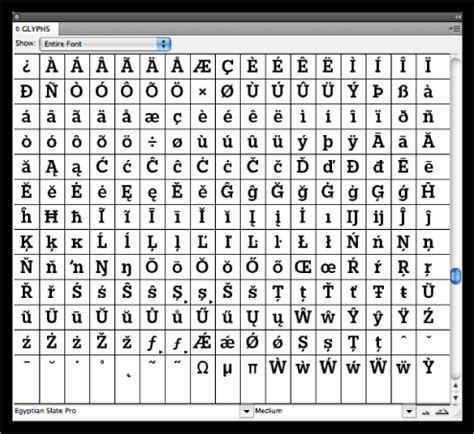474x434 pixels.
Task: Open the Show 'Entire Font' dropdown
Action: click(105, 44)
